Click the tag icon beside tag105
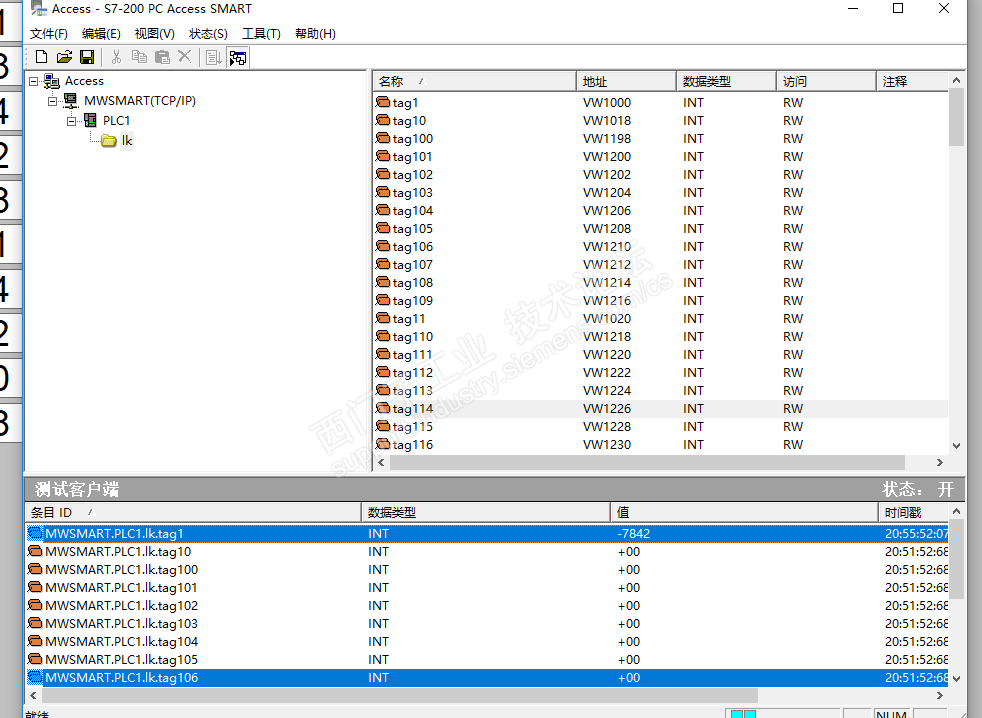 (383, 228)
